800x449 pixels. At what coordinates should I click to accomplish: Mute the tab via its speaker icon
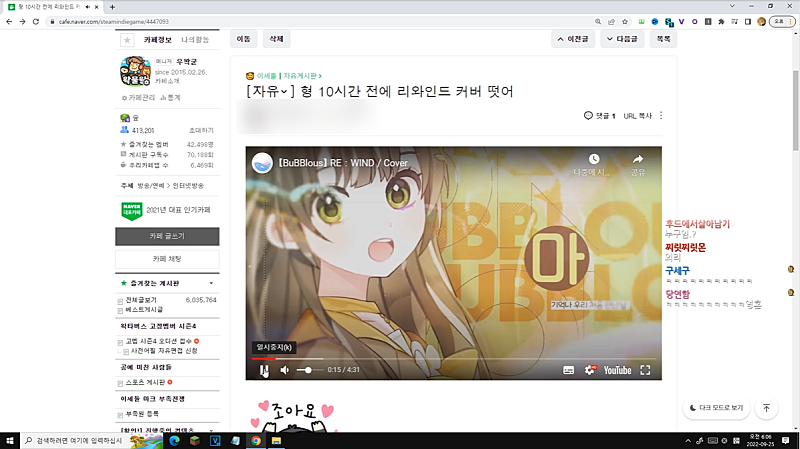pyautogui.click(x=88, y=7)
